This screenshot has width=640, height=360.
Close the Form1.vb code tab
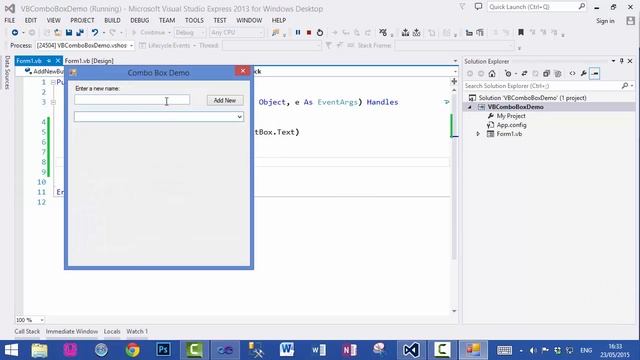pyautogui.click(x=58, y=61)
